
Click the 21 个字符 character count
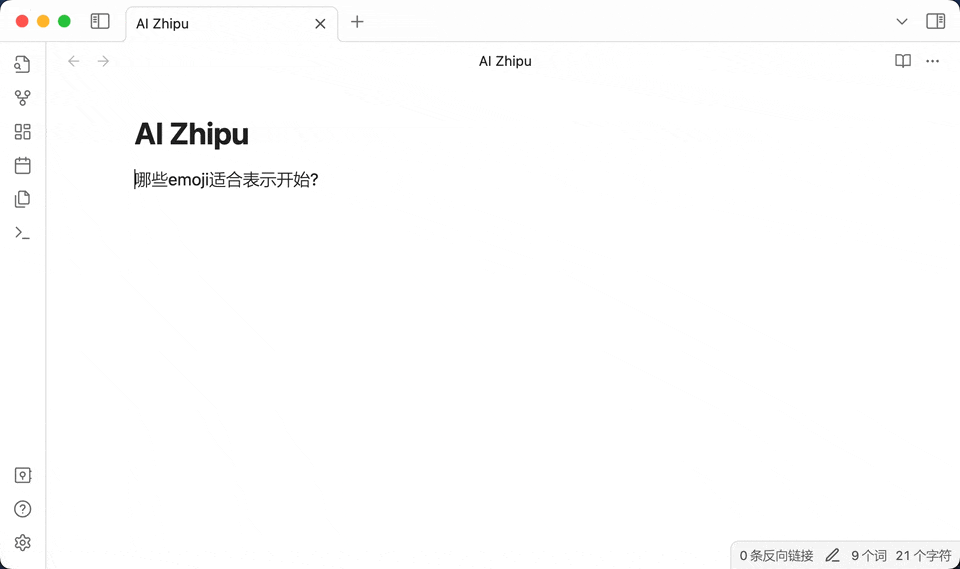[923, 556]
